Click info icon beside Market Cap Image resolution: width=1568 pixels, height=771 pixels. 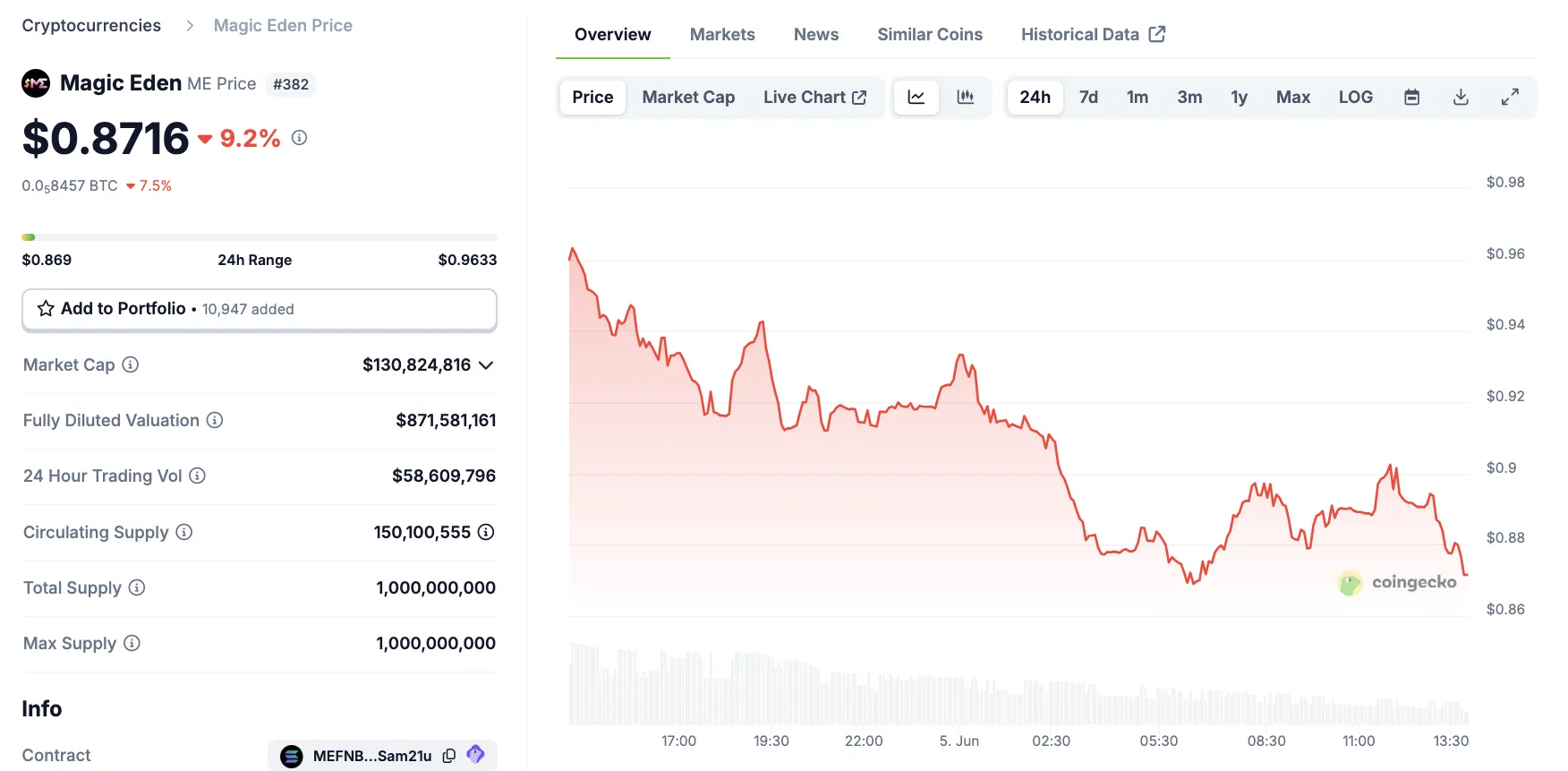point(131,364)
